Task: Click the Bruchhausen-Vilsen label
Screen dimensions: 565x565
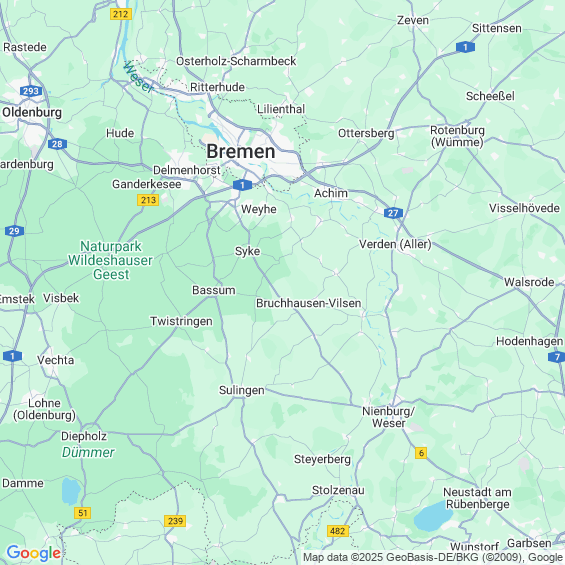Action: 308,303
